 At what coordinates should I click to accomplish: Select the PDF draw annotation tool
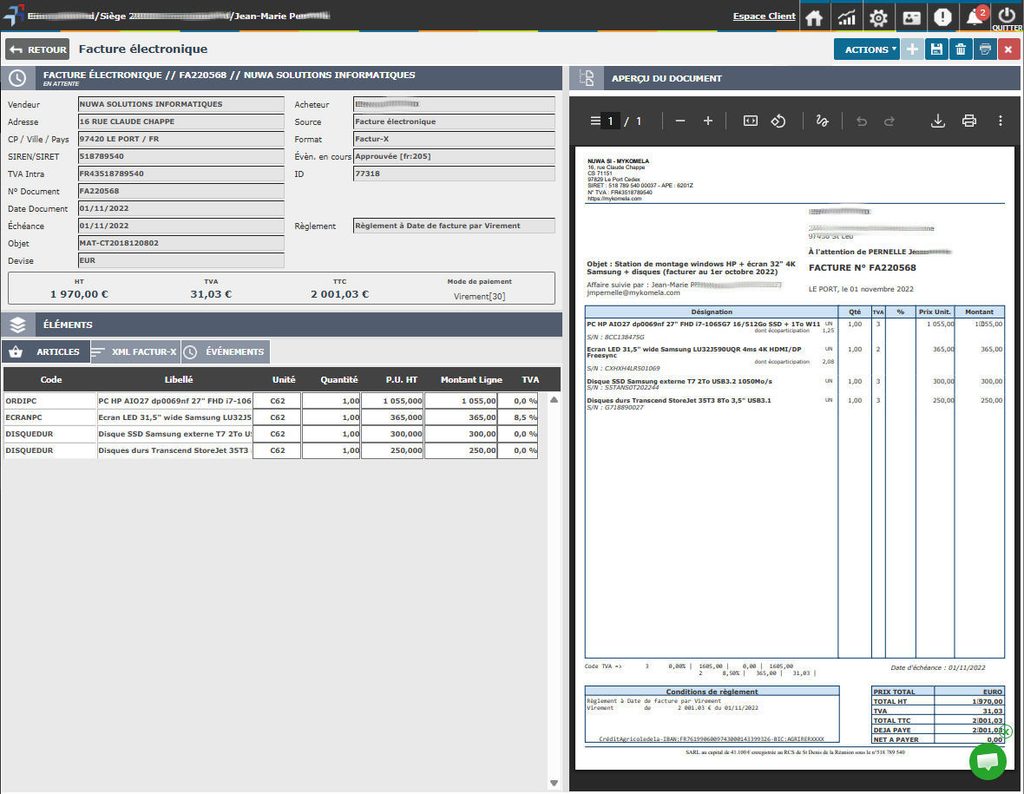click(822, 121)
